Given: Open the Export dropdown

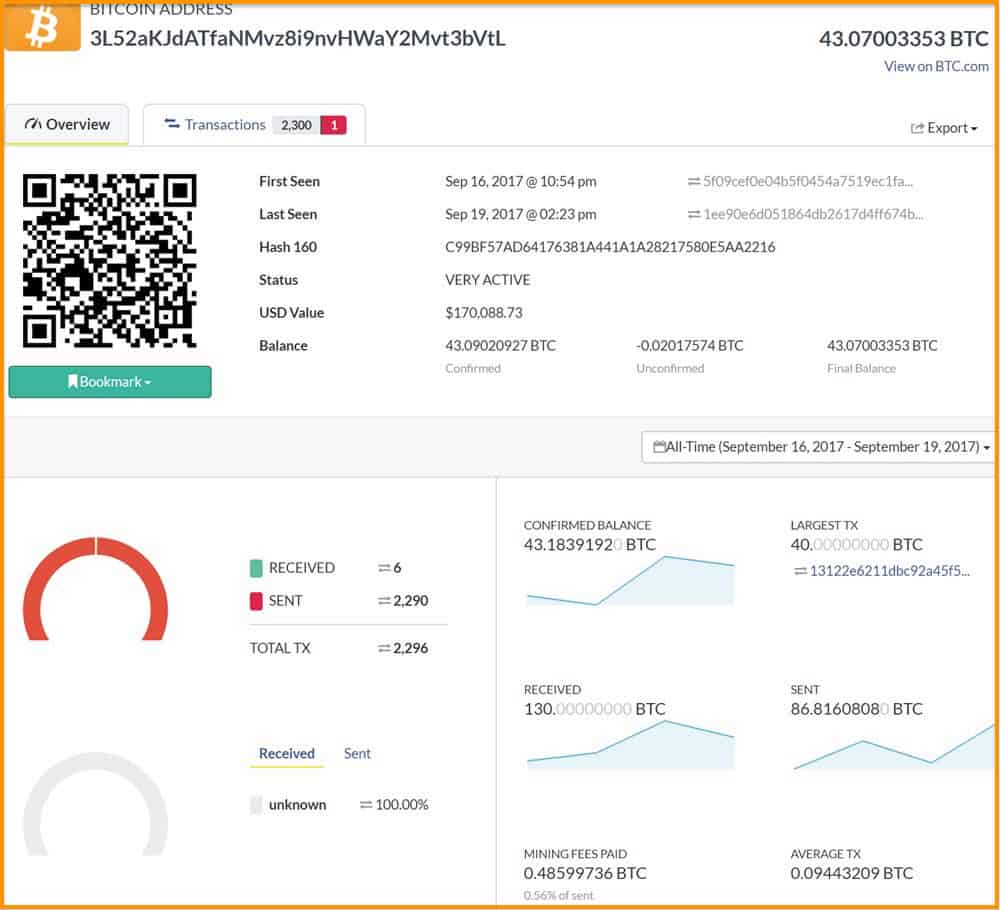Looking at the screenshot, I should coord(944,127).
